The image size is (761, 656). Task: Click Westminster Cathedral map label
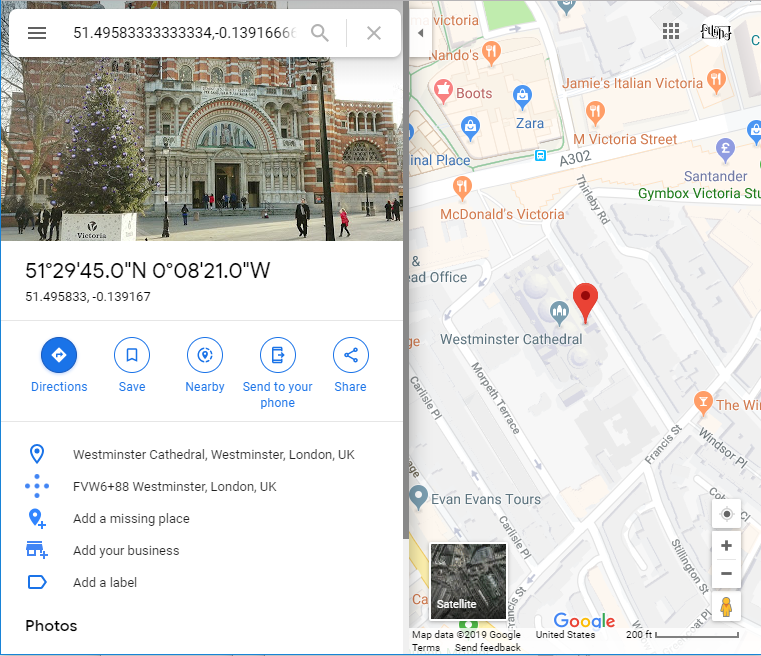coord(511,339)
